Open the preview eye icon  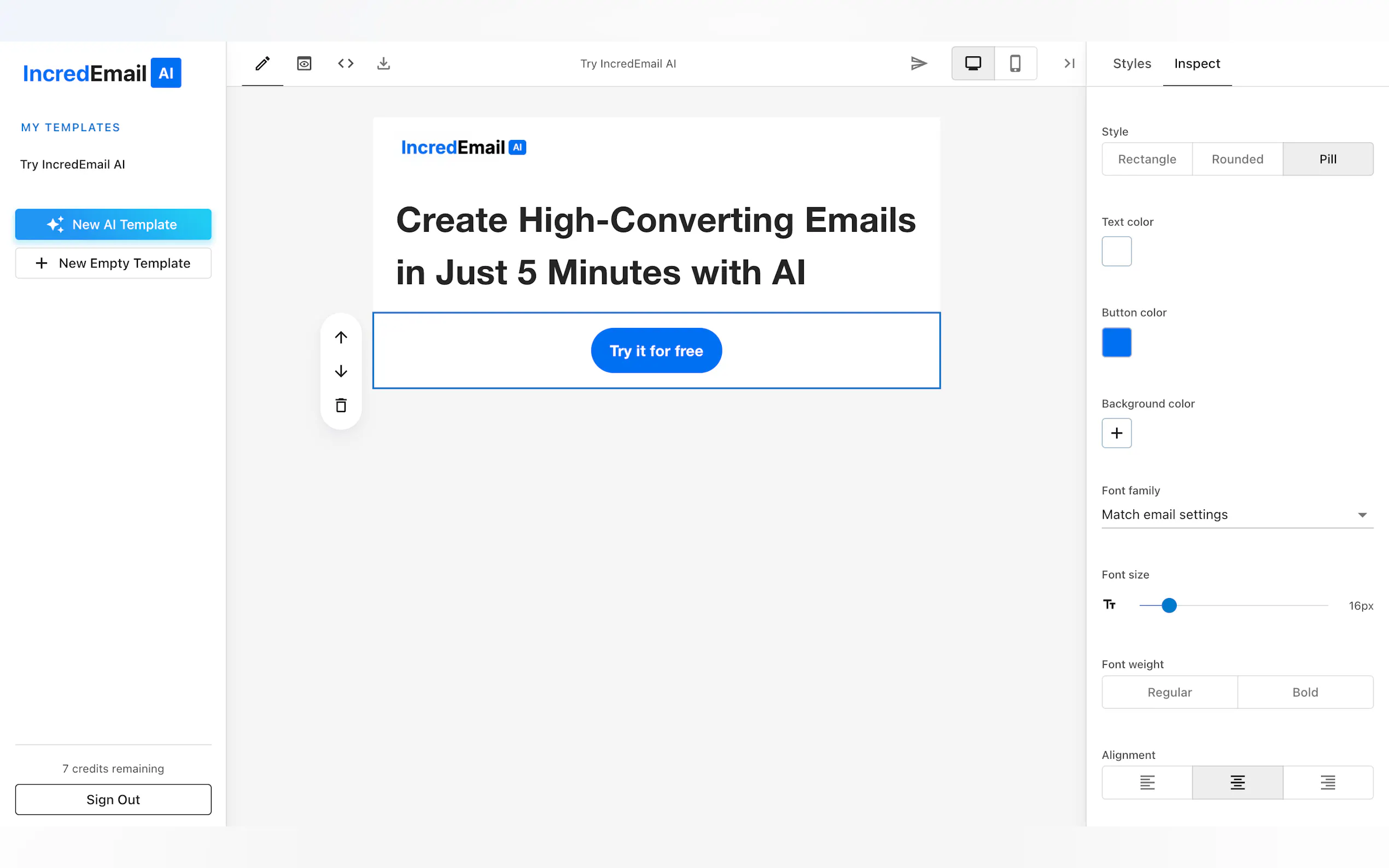coord(304,63)
